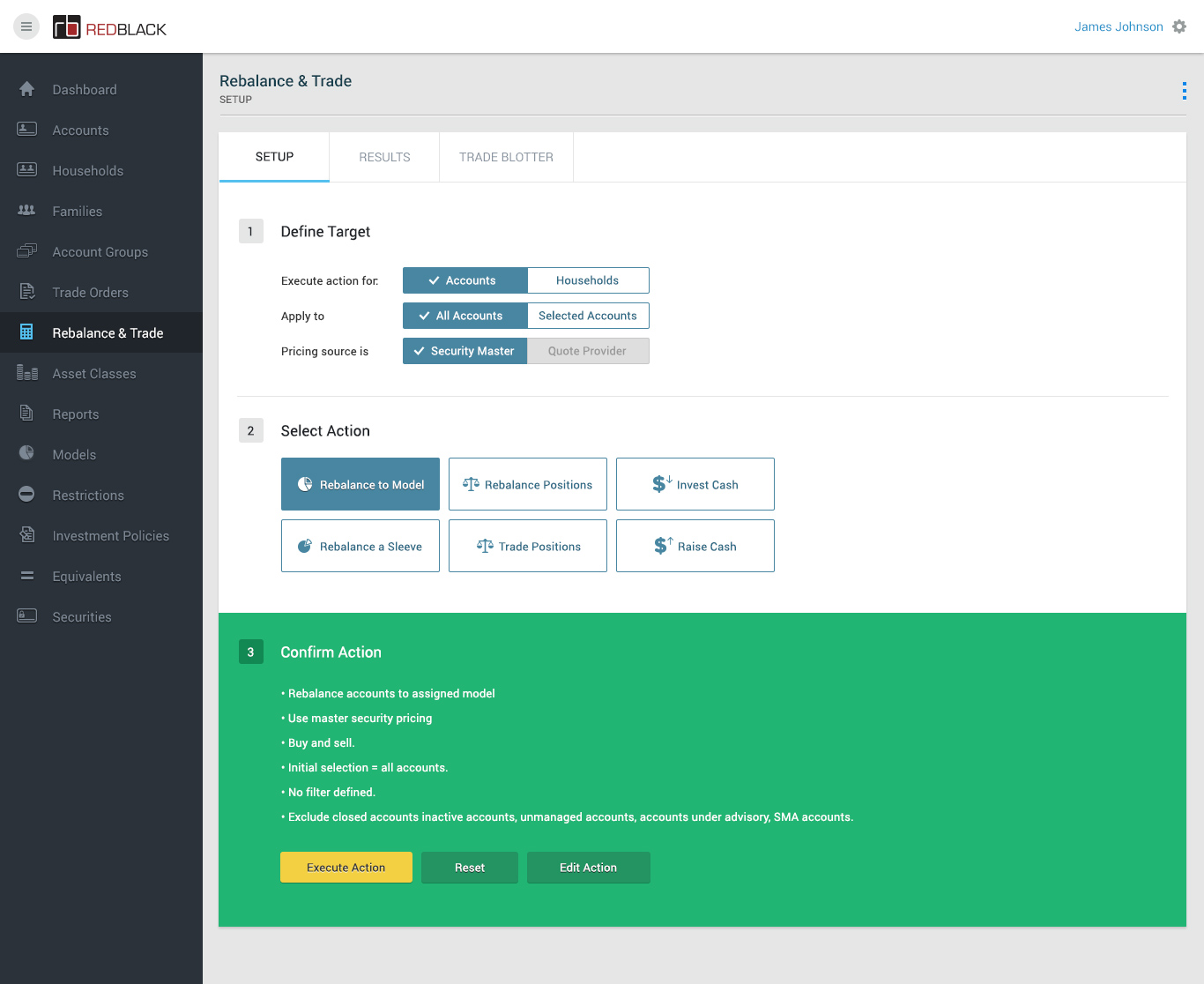Click the Households sidebar icon
This screenshot has width=1204, height=984.
pos(26,170)
